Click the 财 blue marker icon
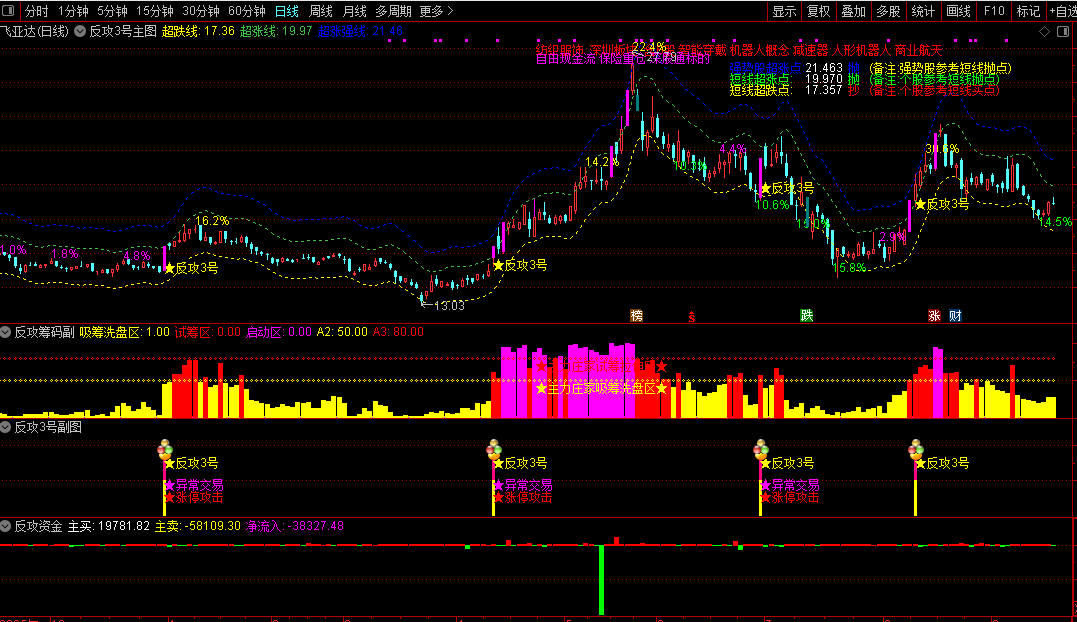 pos(955,316)
